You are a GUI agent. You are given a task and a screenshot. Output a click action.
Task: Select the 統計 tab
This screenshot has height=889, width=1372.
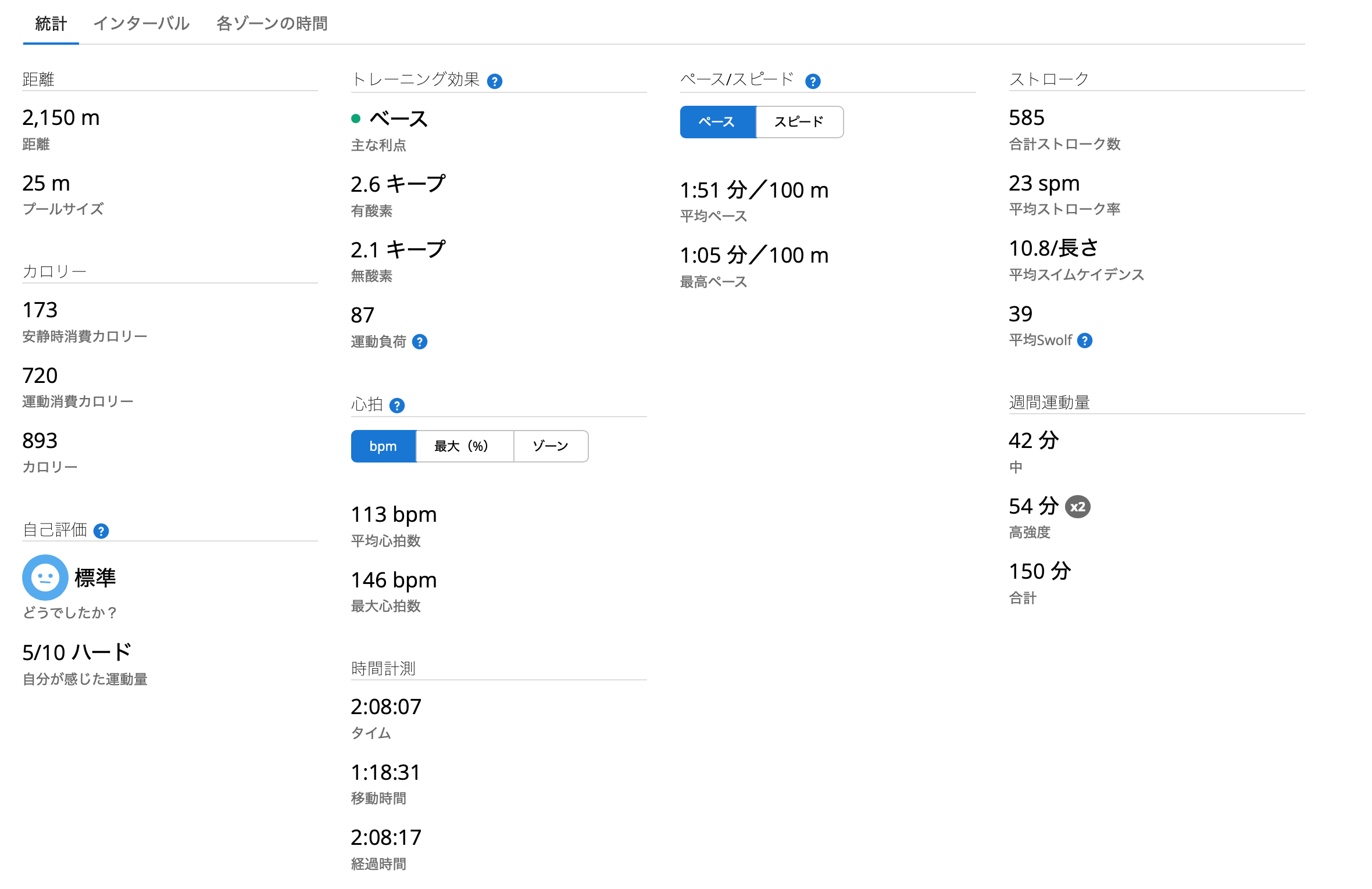[x=50, y=24]
